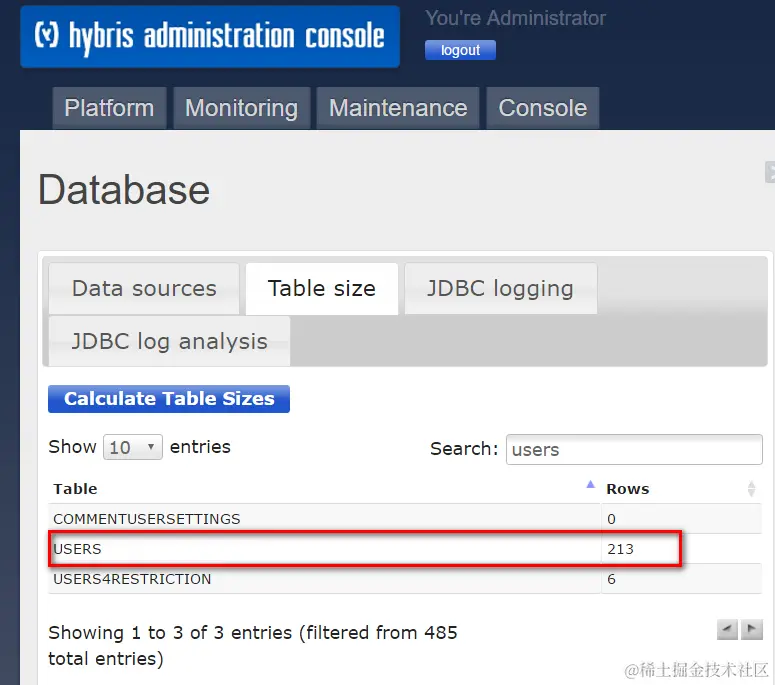Click the 0 rows value for COMMENTUSERSETTINGS
This screenshot has width=775, height=685.
[x=611, y=519]
